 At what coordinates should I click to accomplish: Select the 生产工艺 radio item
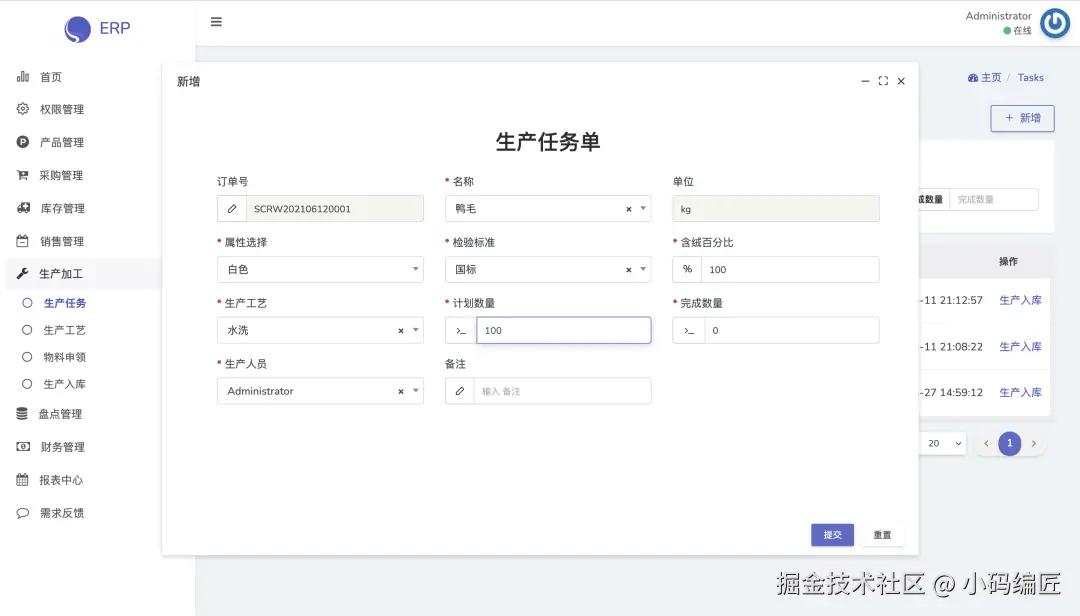click(x=28, y=330)
